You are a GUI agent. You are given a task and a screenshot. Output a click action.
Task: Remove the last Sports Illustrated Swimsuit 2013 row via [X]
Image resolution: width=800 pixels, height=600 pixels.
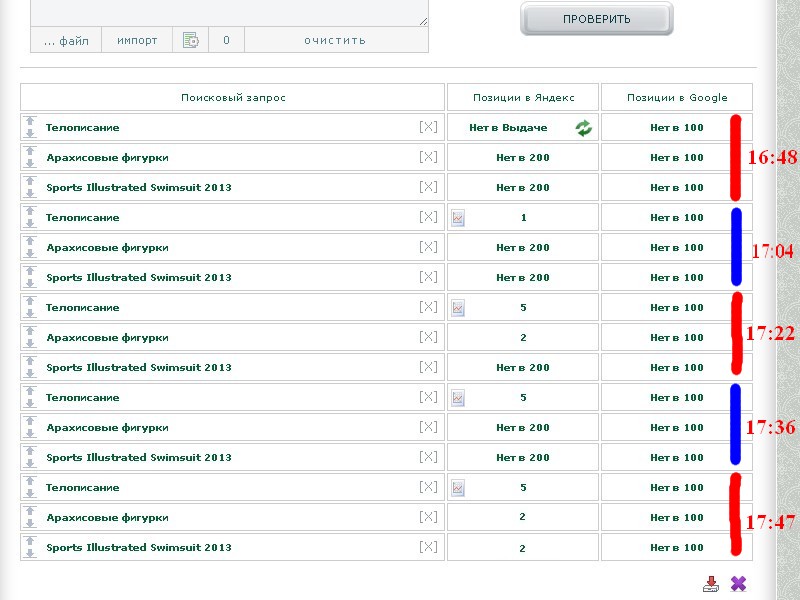coord(428,547)
